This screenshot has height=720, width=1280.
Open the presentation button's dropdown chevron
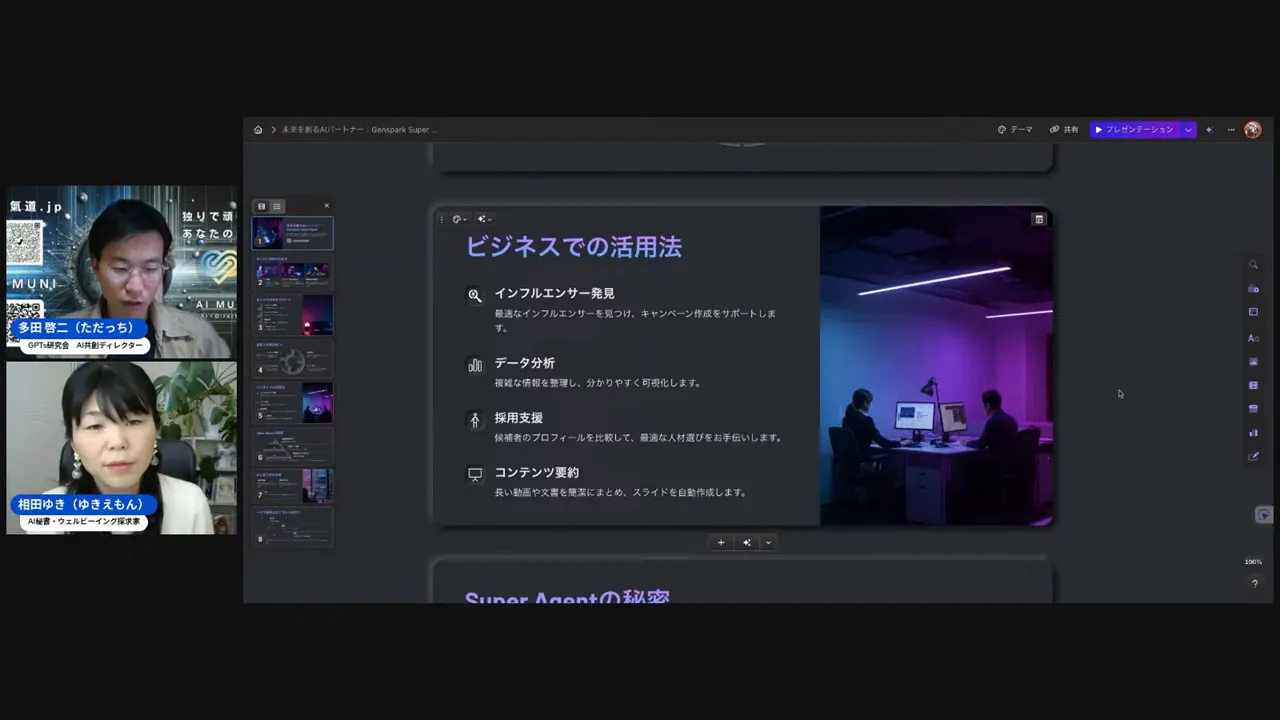tap(1188, 129)
